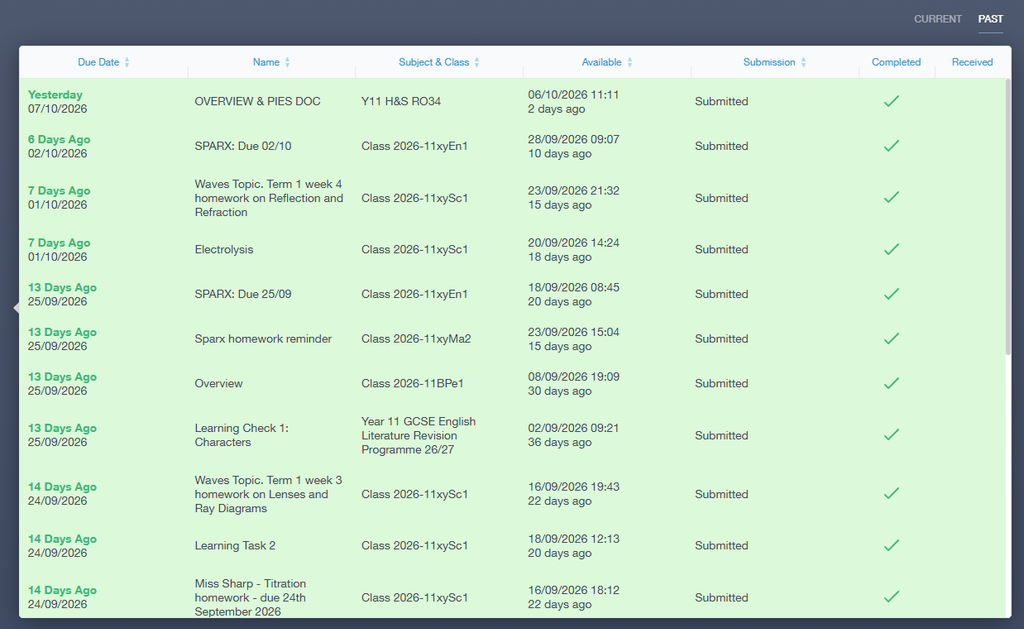Click available date 08/09/2026 19:09
This screenshot has width=1024, height=629.
pos(573,377)
